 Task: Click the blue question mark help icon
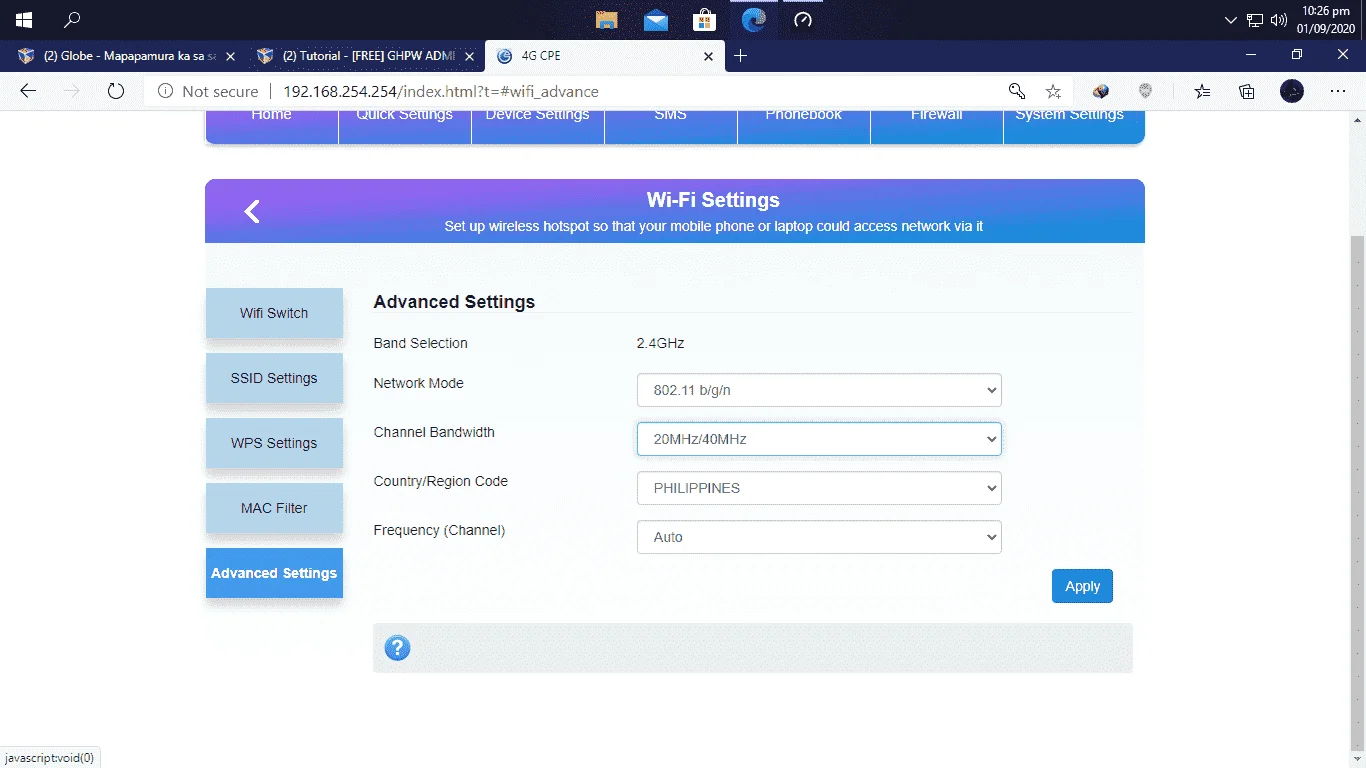point(397,648)
